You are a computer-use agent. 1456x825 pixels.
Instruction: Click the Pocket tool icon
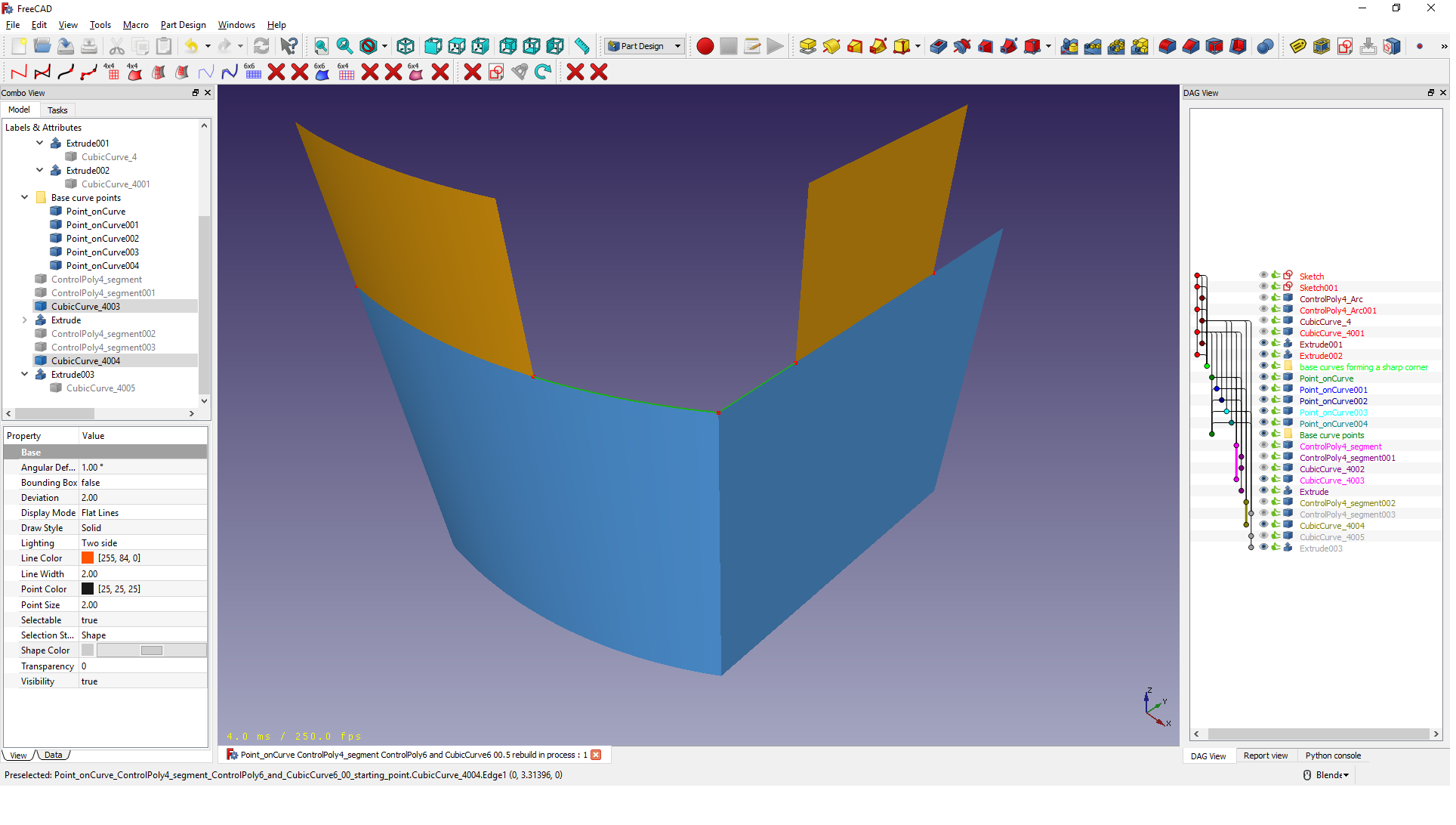tap(938, 46)
